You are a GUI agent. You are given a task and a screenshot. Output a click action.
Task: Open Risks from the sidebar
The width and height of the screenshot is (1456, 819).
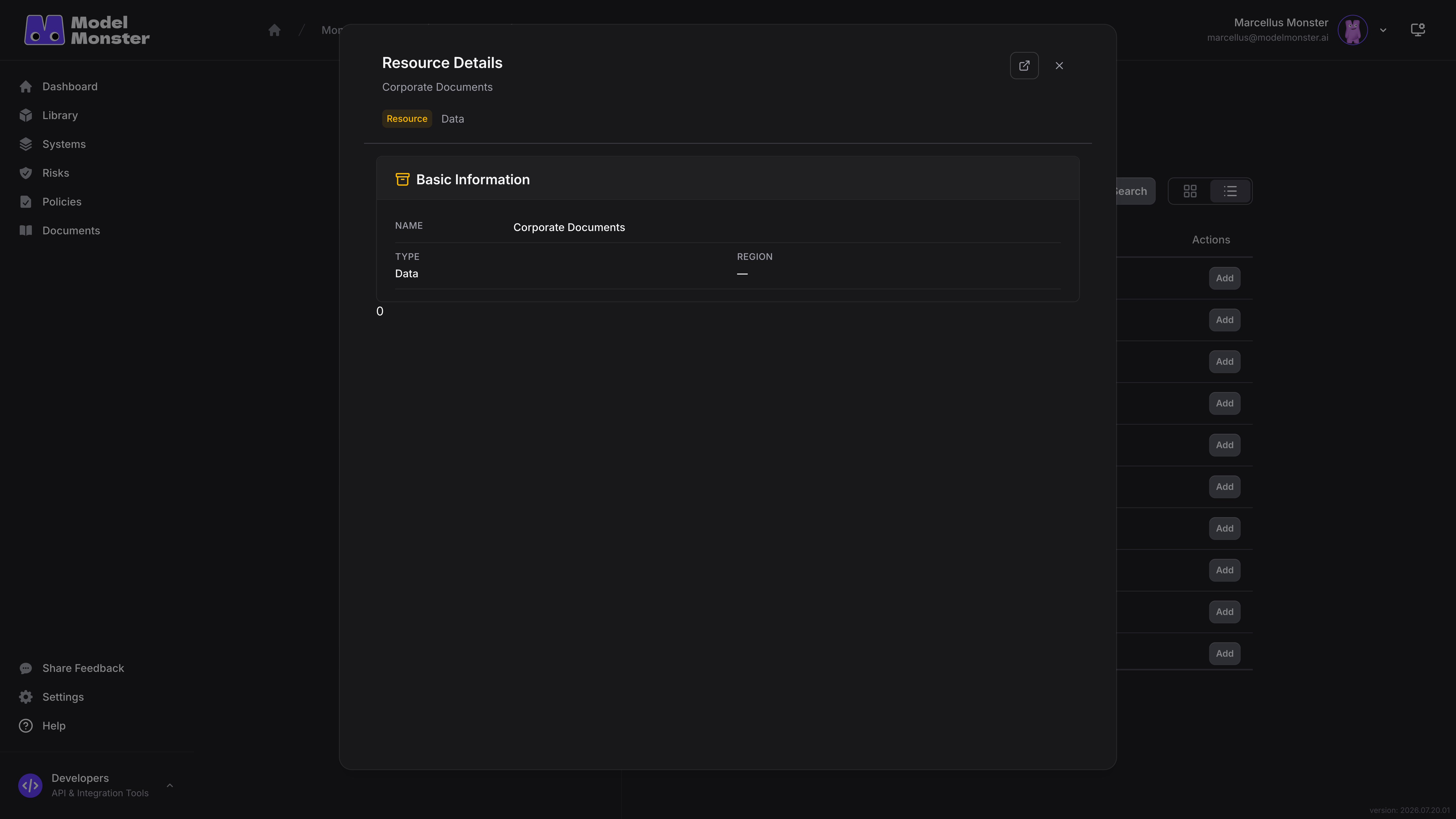coord(55,173)
